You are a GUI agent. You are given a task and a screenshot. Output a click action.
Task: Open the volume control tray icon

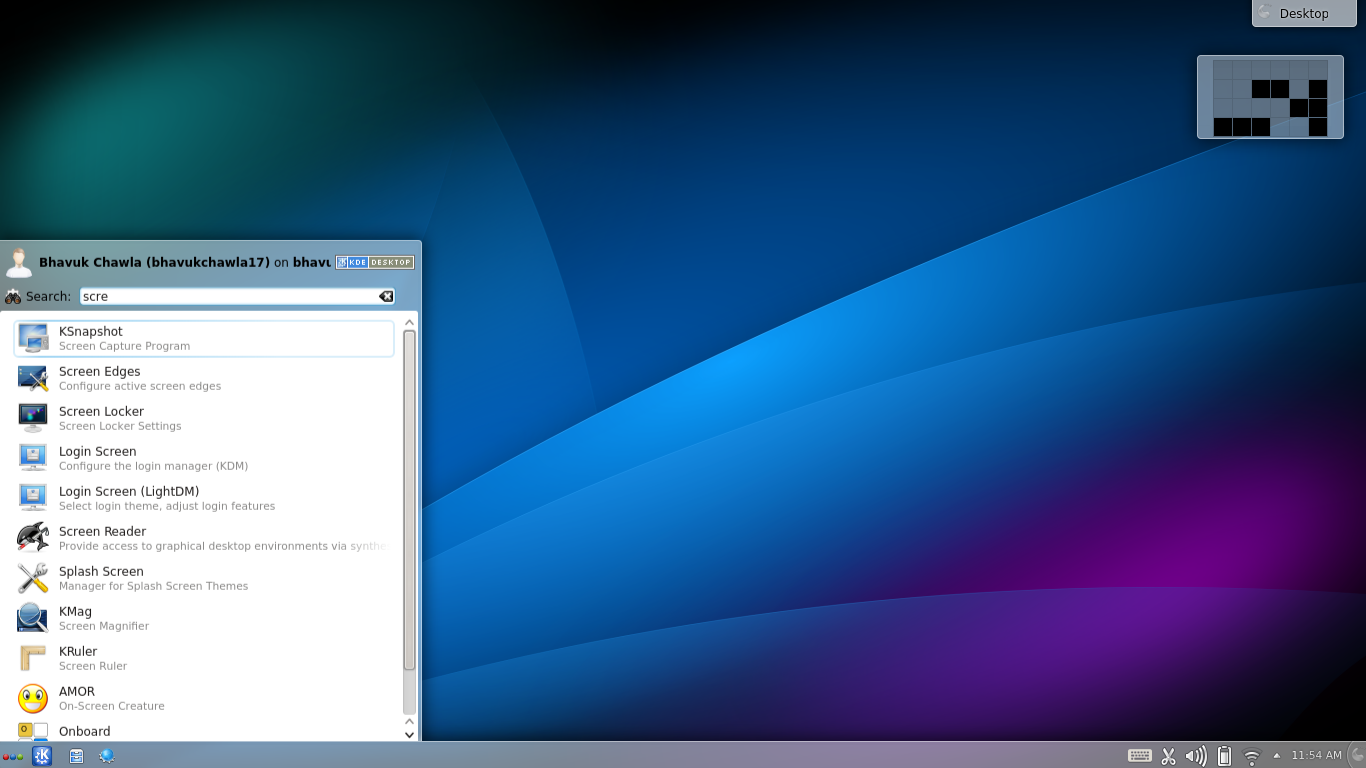1195,756
